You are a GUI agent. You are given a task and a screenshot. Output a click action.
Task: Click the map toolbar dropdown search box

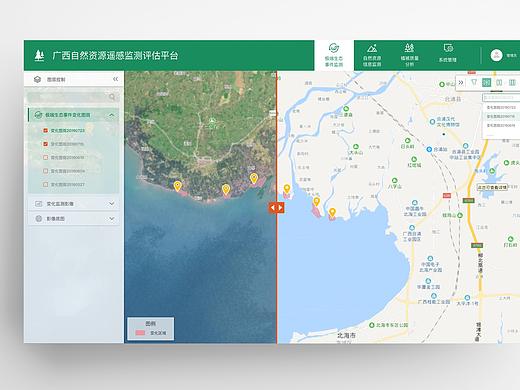pos(501,98)
